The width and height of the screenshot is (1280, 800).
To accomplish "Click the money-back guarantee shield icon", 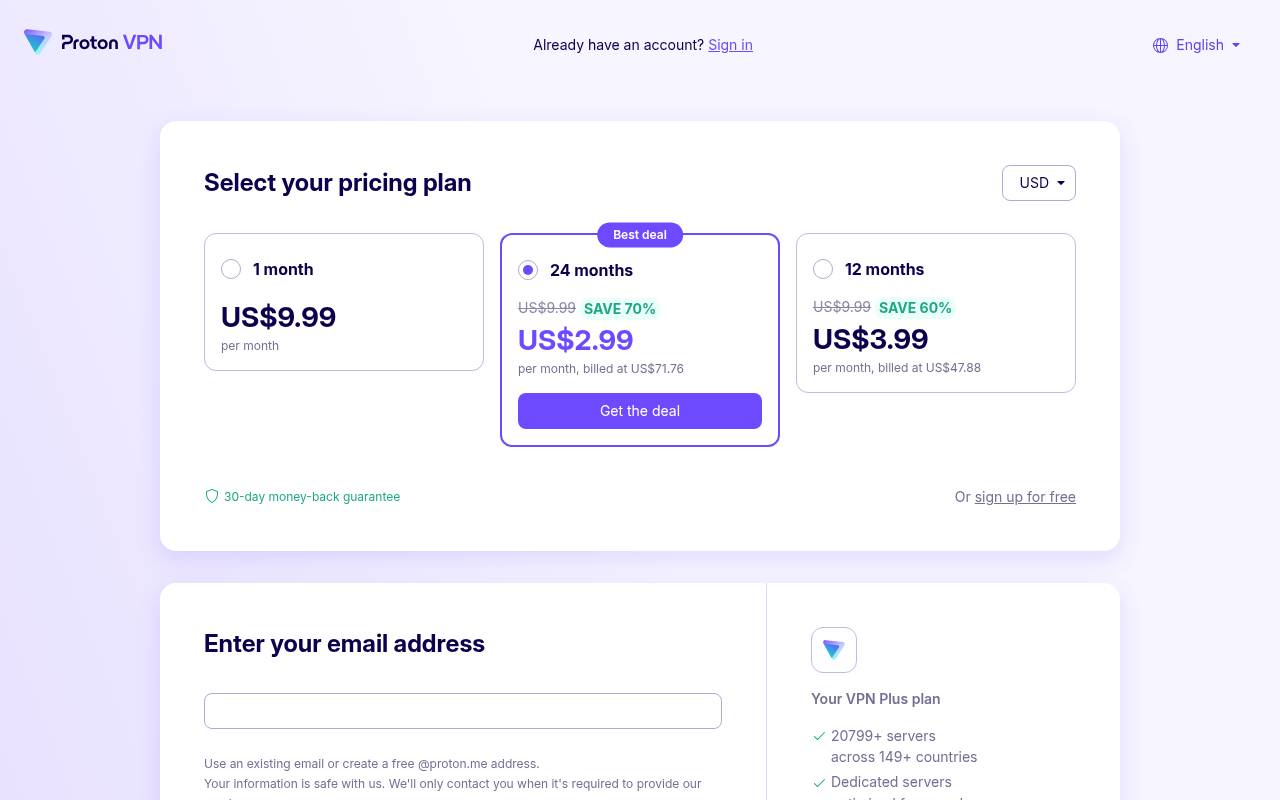I will [x=212, y=496].
